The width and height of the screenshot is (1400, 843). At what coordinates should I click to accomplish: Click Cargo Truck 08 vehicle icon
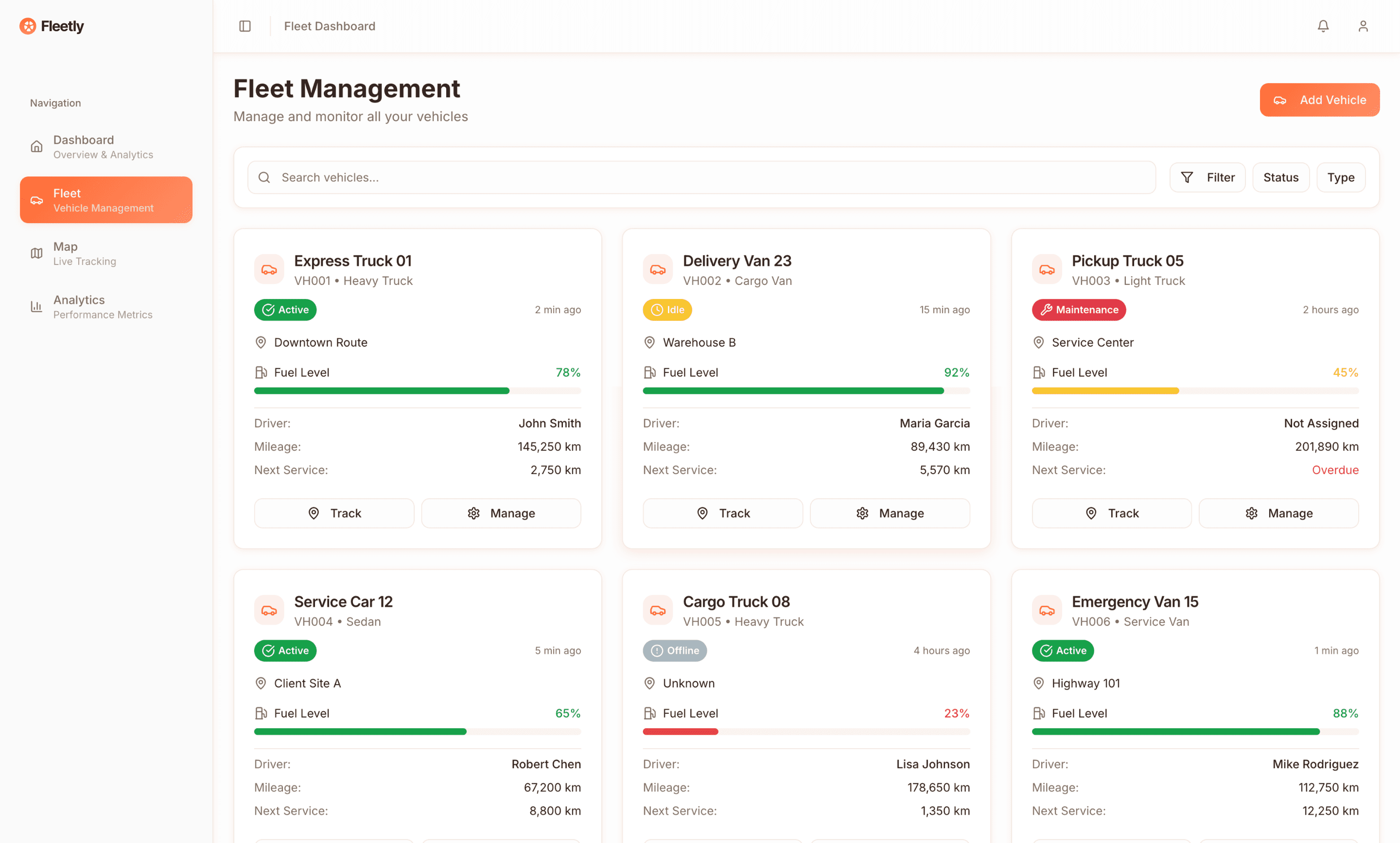(658, 610)
